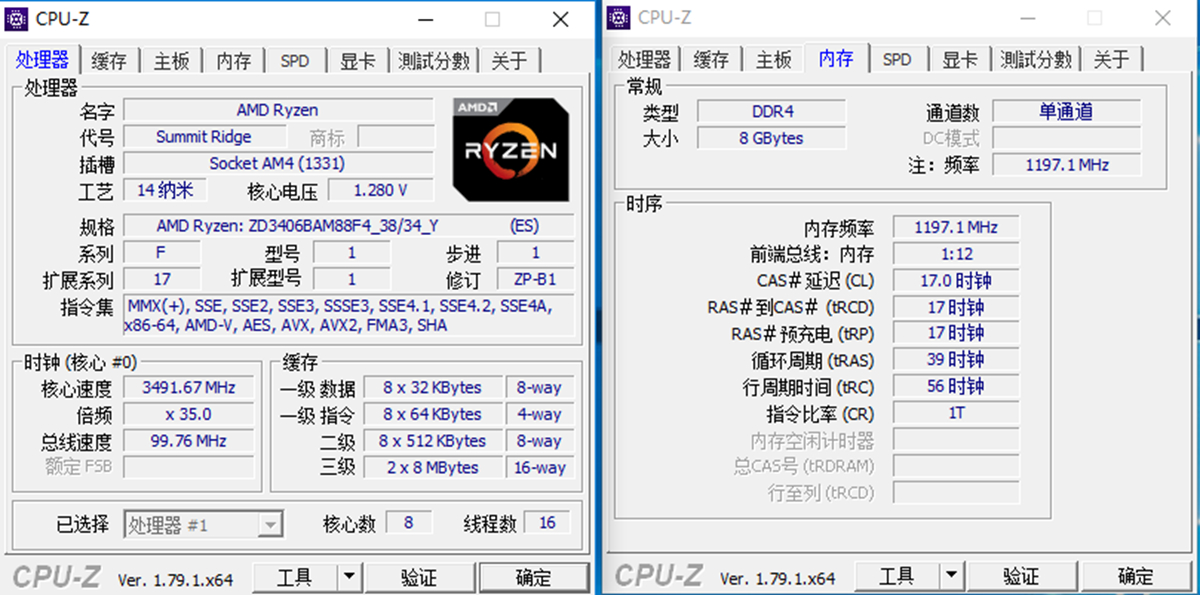Click the 验证 button in right window

1022,576
